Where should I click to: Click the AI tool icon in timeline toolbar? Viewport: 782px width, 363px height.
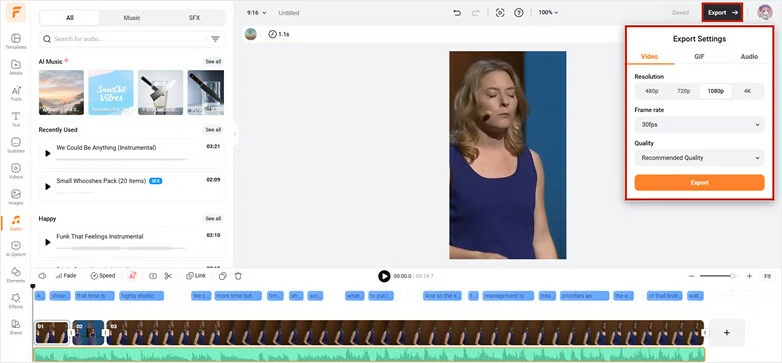(132, 276)
